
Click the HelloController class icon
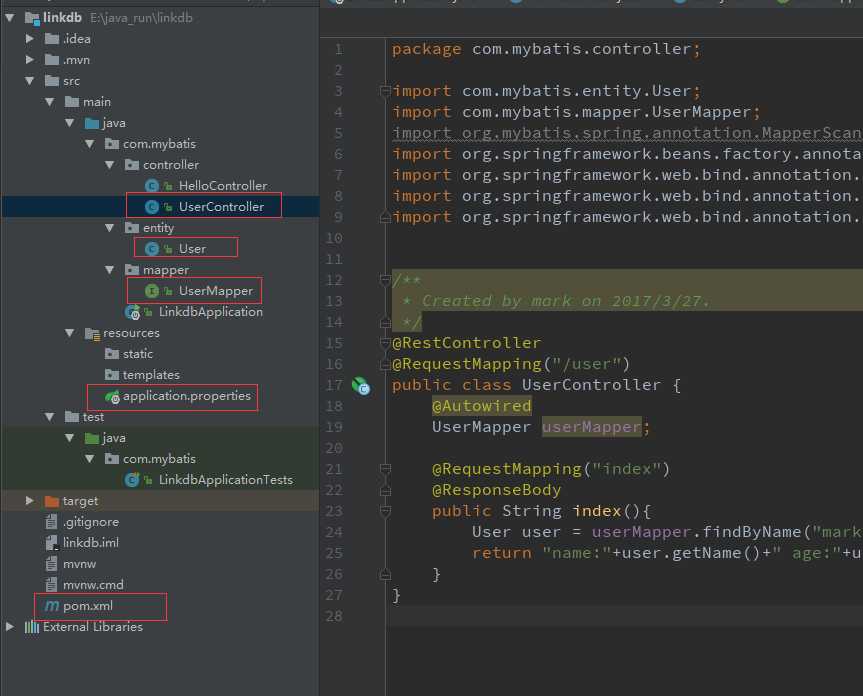tap(152, 186)
